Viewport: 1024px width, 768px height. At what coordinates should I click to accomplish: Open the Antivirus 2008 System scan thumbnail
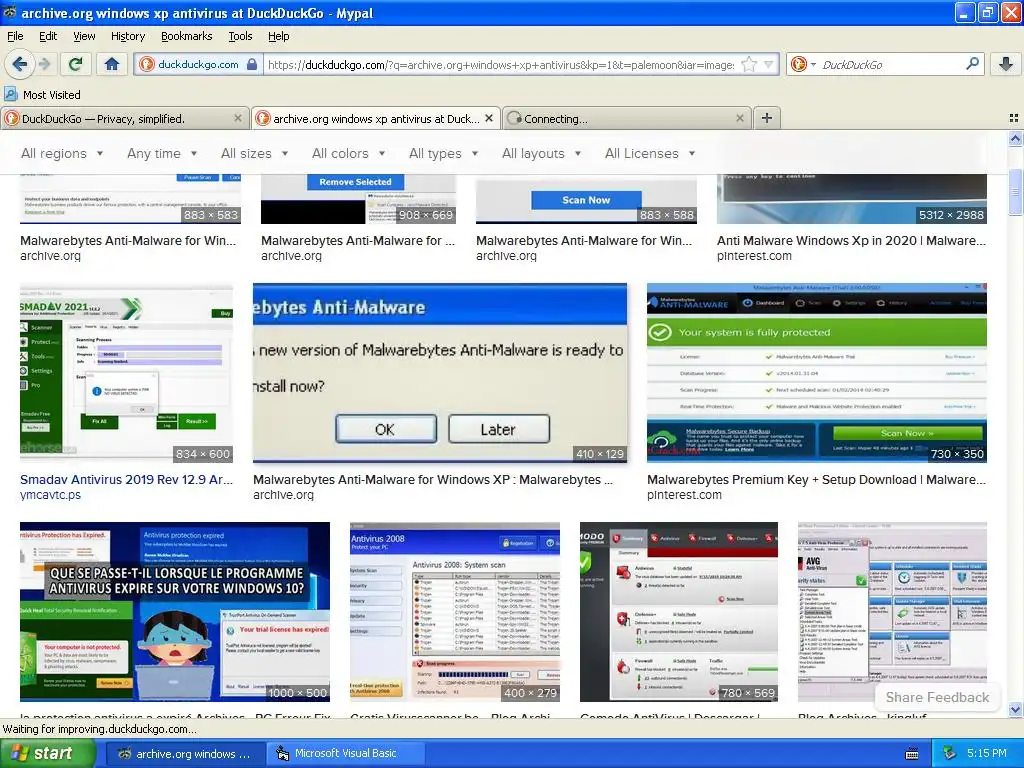click(455, 611)
